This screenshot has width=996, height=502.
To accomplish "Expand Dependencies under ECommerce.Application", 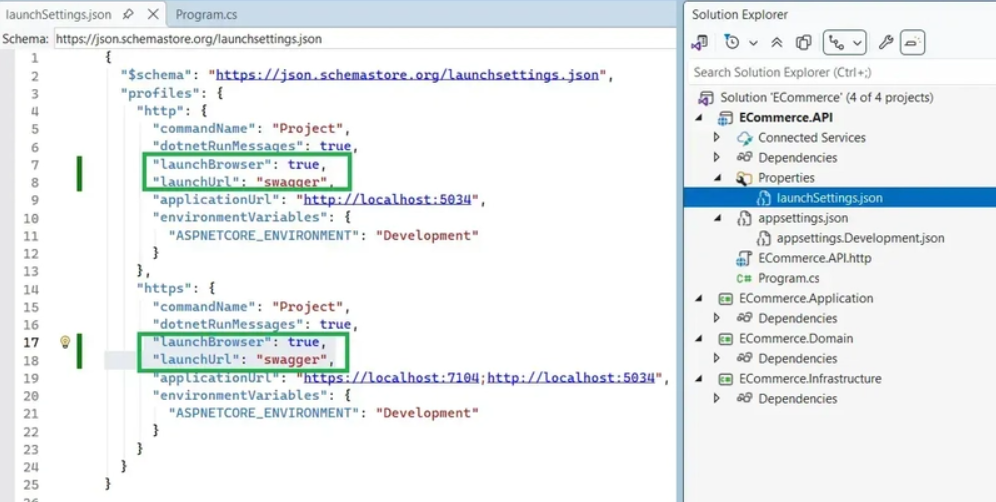I will coord(717,318).
